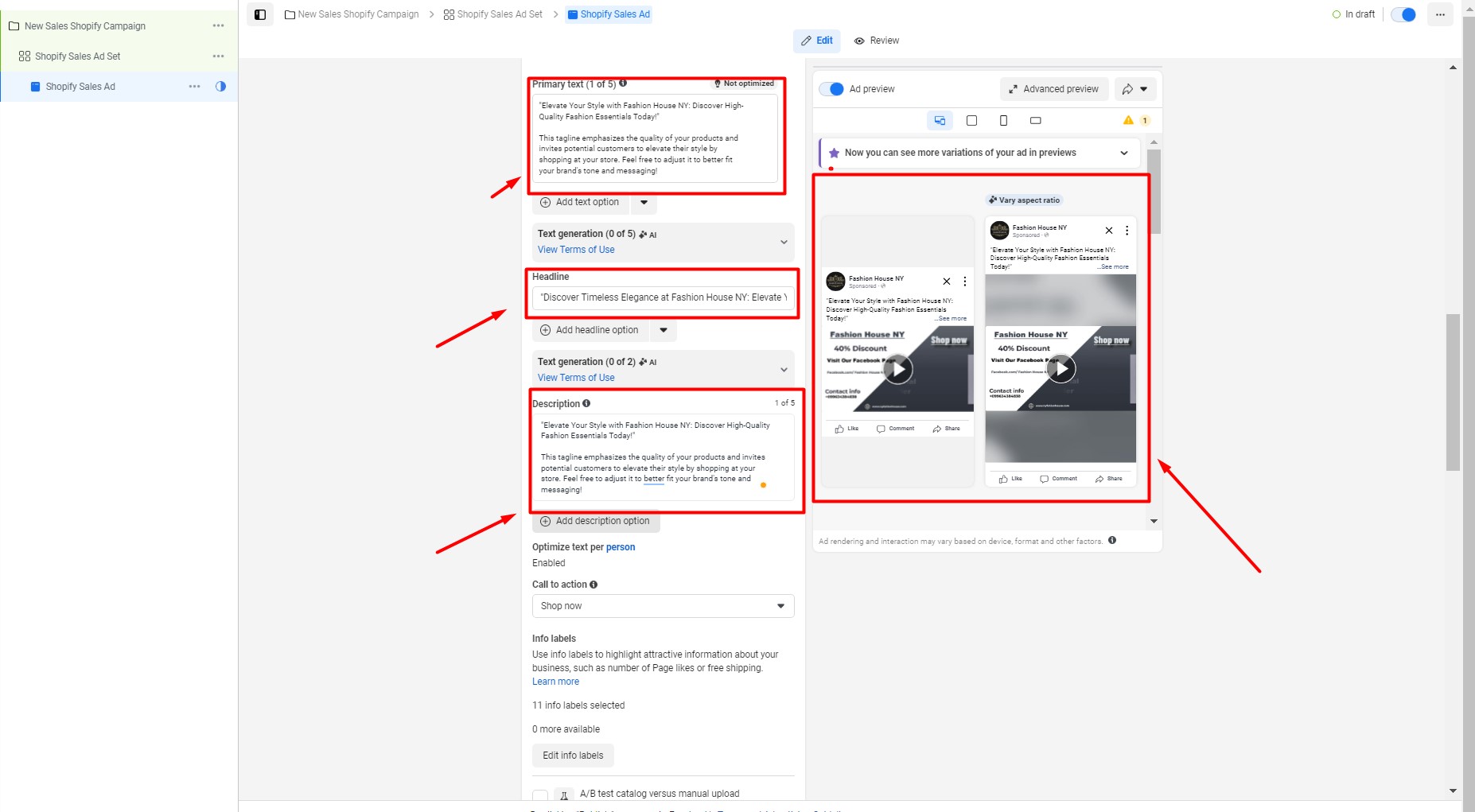Select Shopify Sales Ad Set in tree
1475x812 pixels.
pos(78,56)
